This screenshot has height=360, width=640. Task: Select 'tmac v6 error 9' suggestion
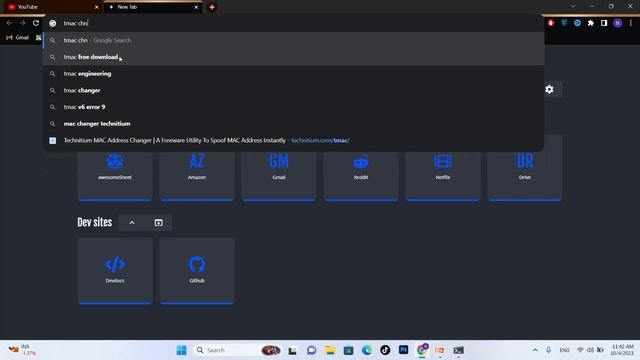click(293, 107)
